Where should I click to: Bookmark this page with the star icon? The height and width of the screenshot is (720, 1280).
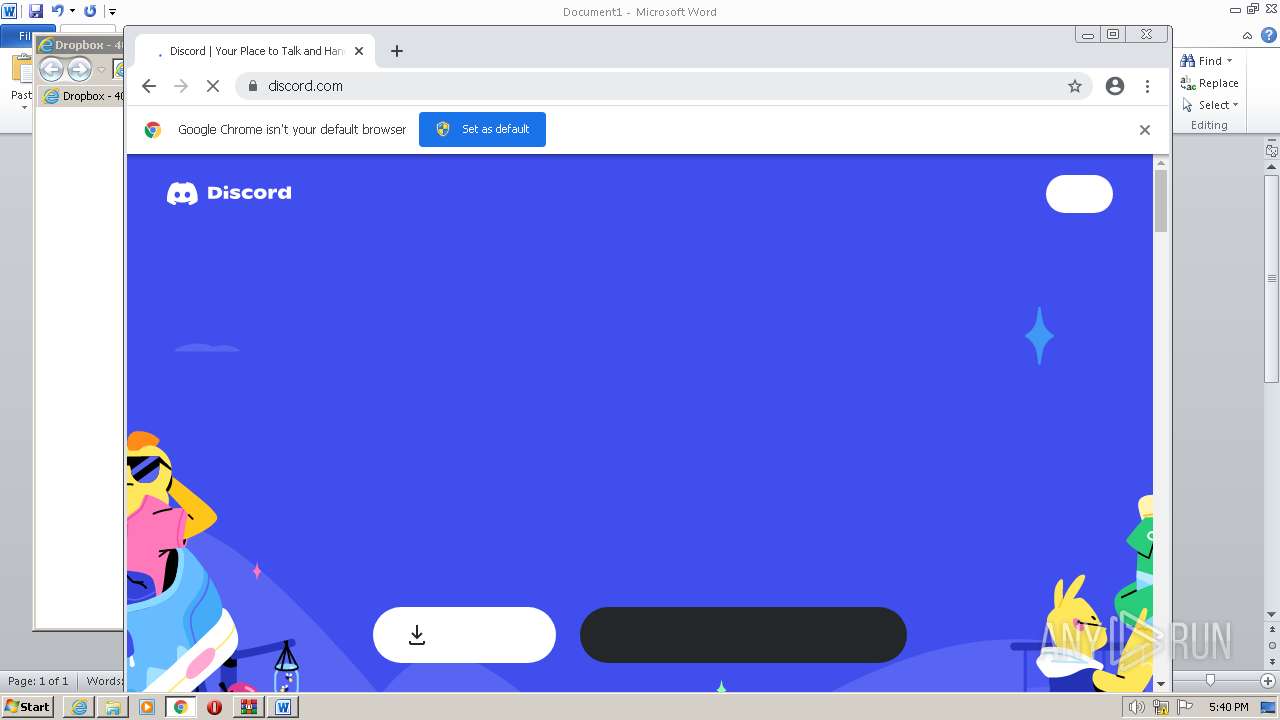tap(1075, 86)
